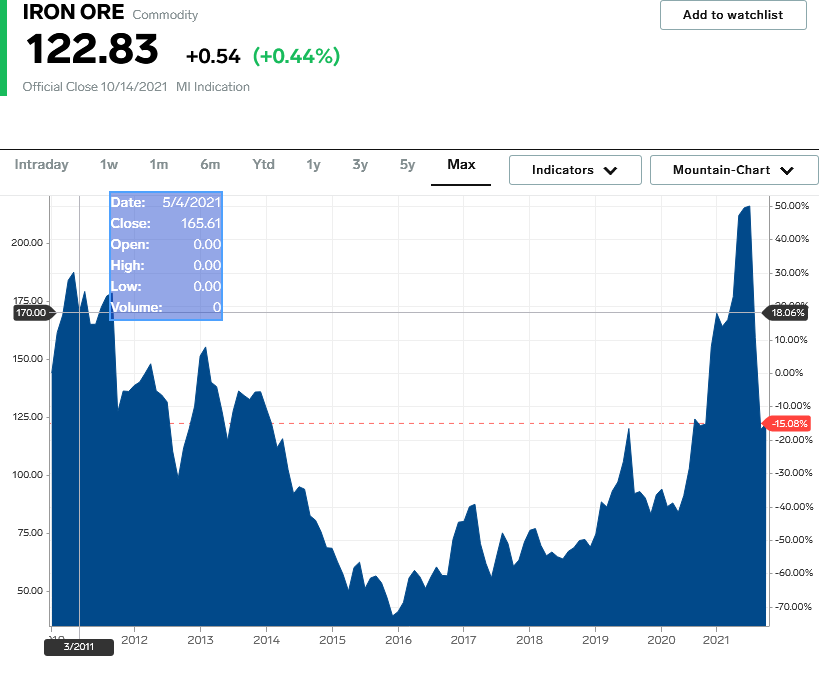Click the data tooltip showing Close 165.61

(x=166, y=256)
